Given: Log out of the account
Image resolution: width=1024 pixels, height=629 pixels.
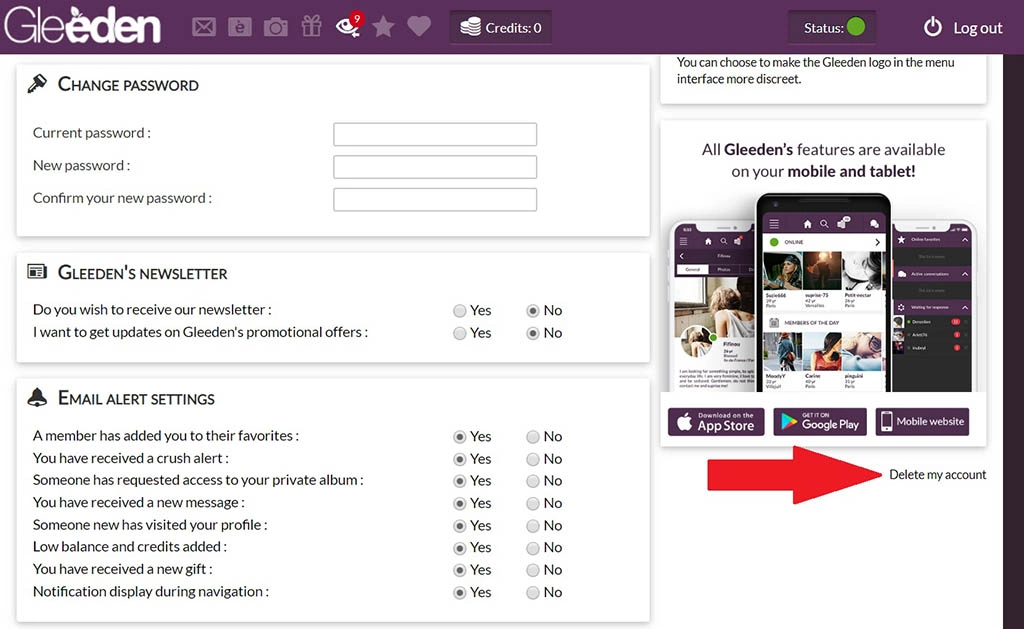Looking at the screenshot, I should point(962,28).
